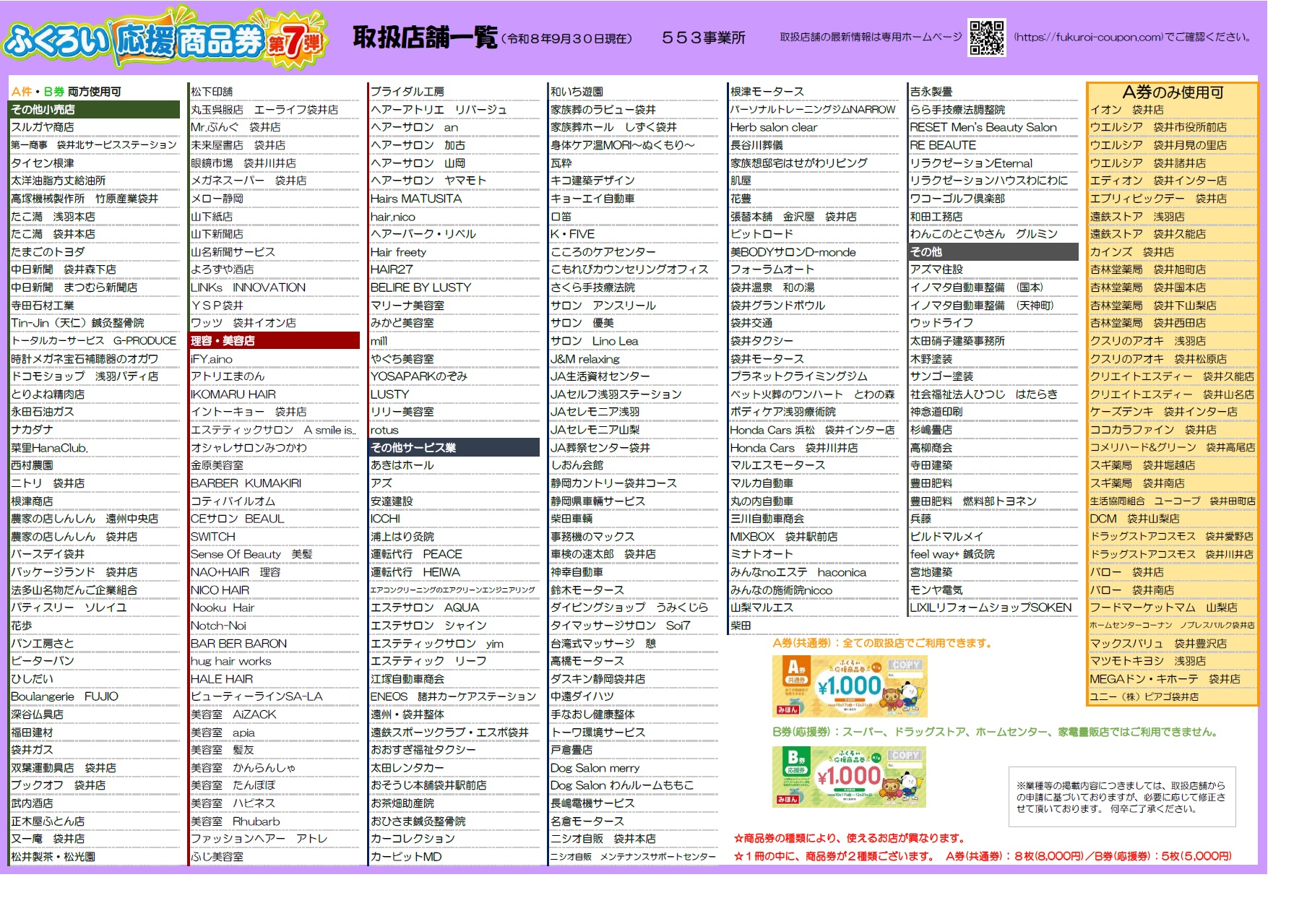Select the その他小売店 section header

point(95,110)
